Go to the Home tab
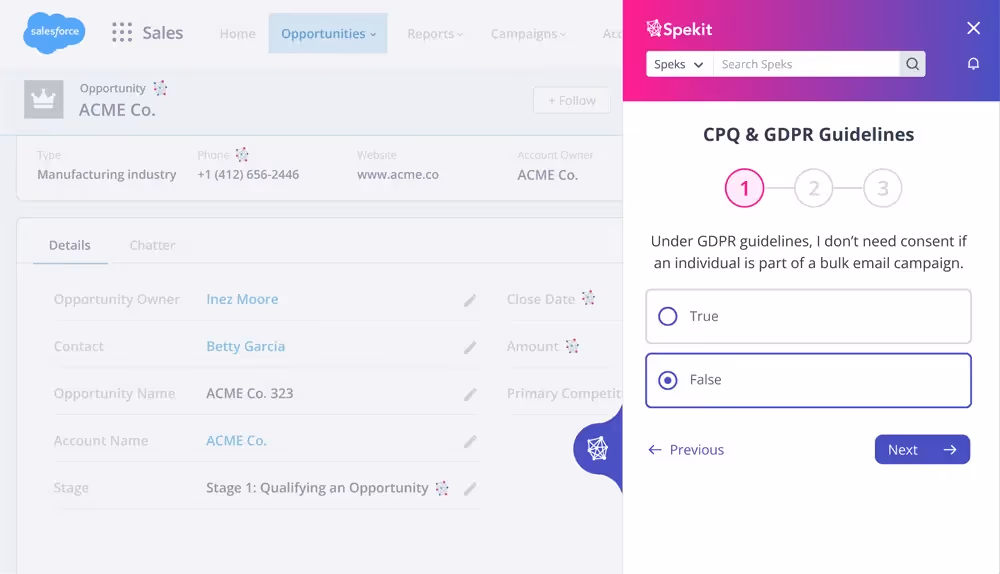This screenshot has width=1000, height=574. [237, 33]
